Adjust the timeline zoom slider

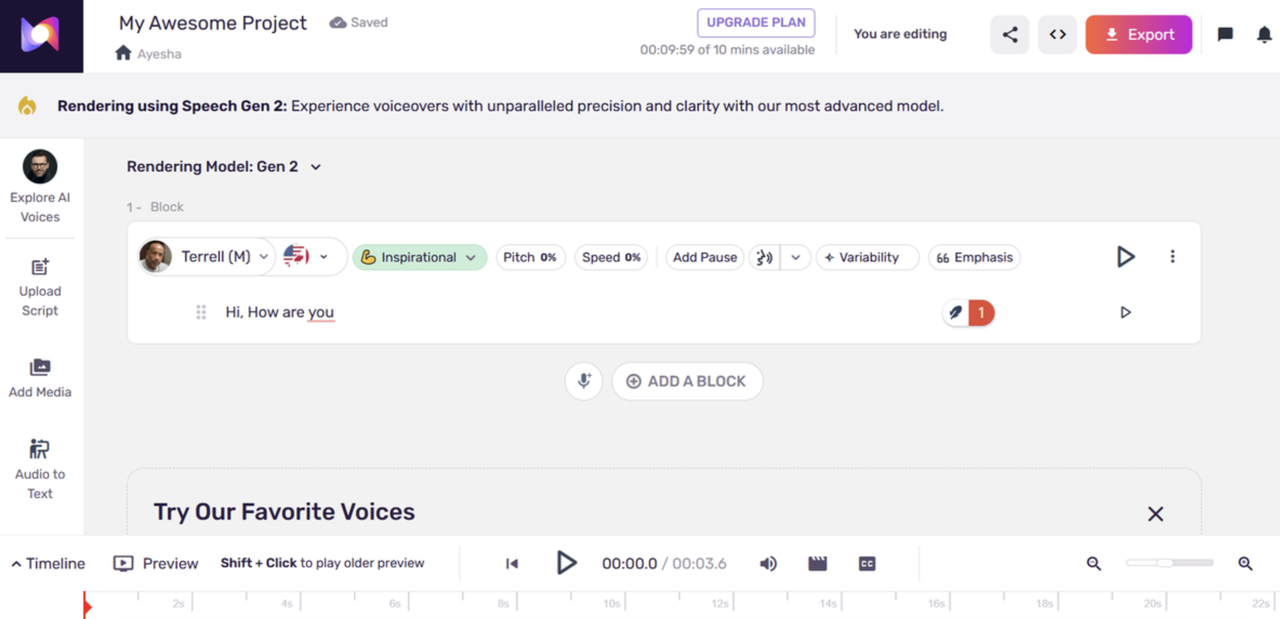click(1165, 563)
